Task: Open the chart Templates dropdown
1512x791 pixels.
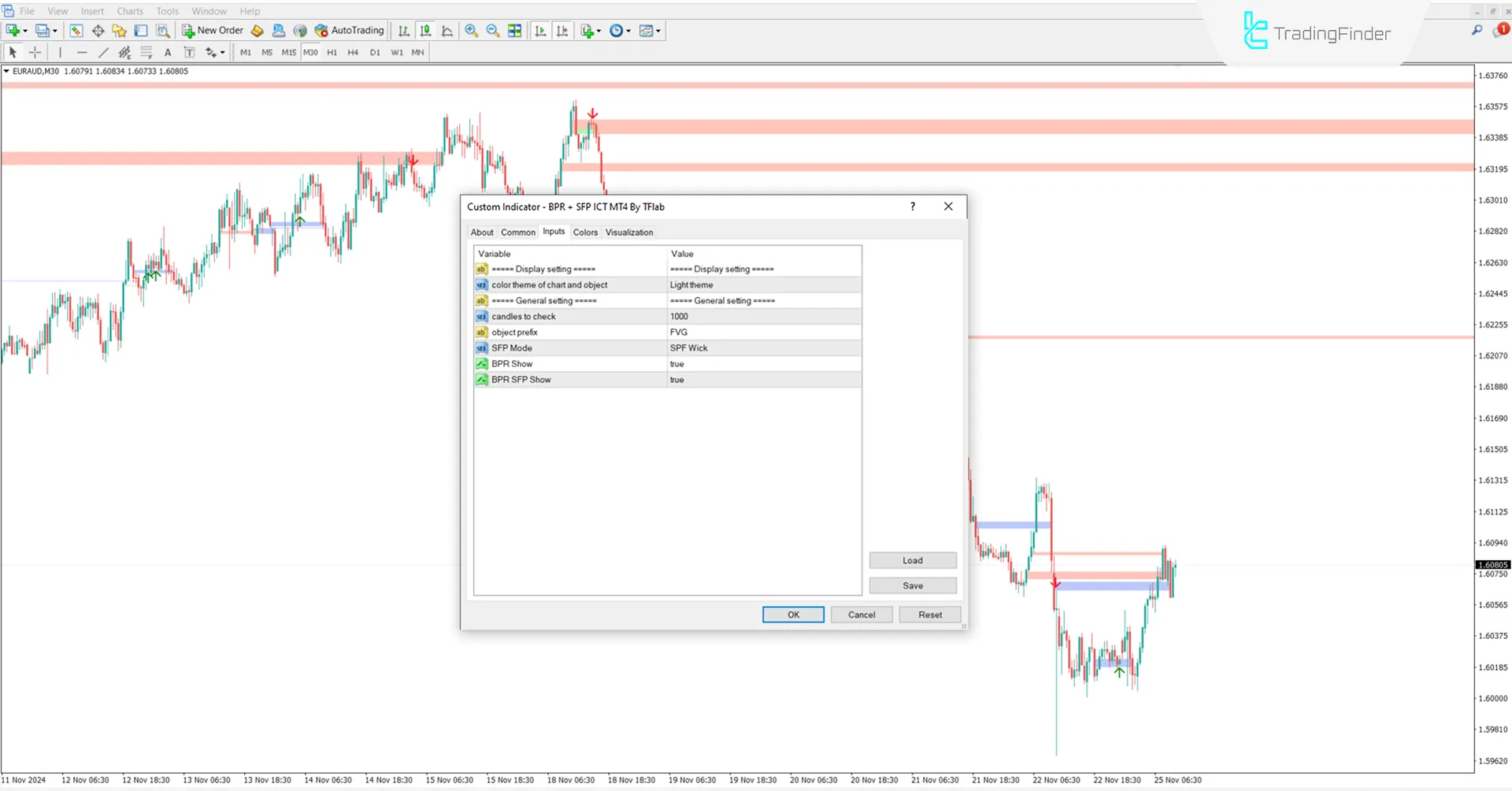Action: (660, 31)
